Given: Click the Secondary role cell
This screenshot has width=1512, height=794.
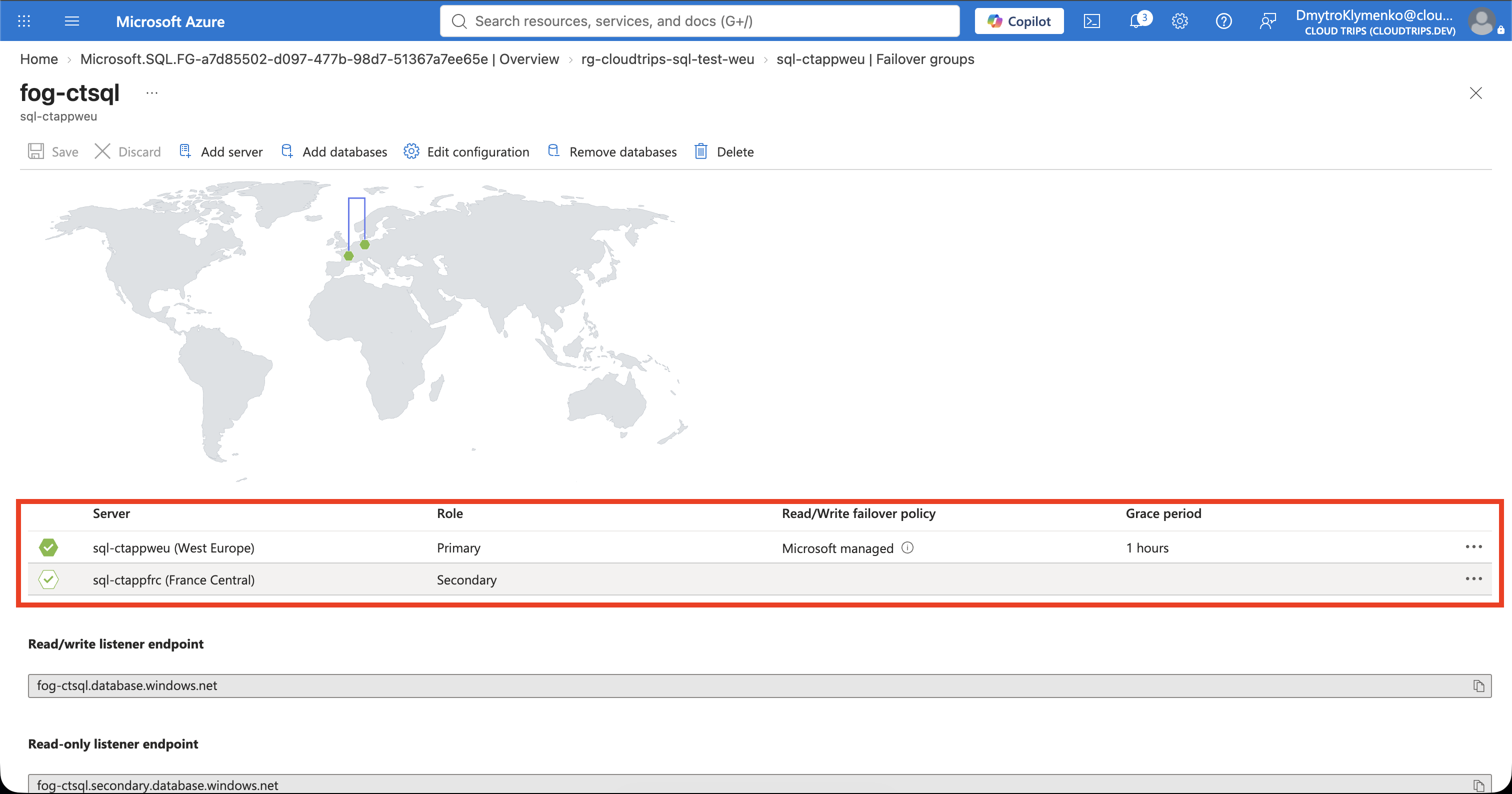Looking at the screenshot, I should 466,580.
